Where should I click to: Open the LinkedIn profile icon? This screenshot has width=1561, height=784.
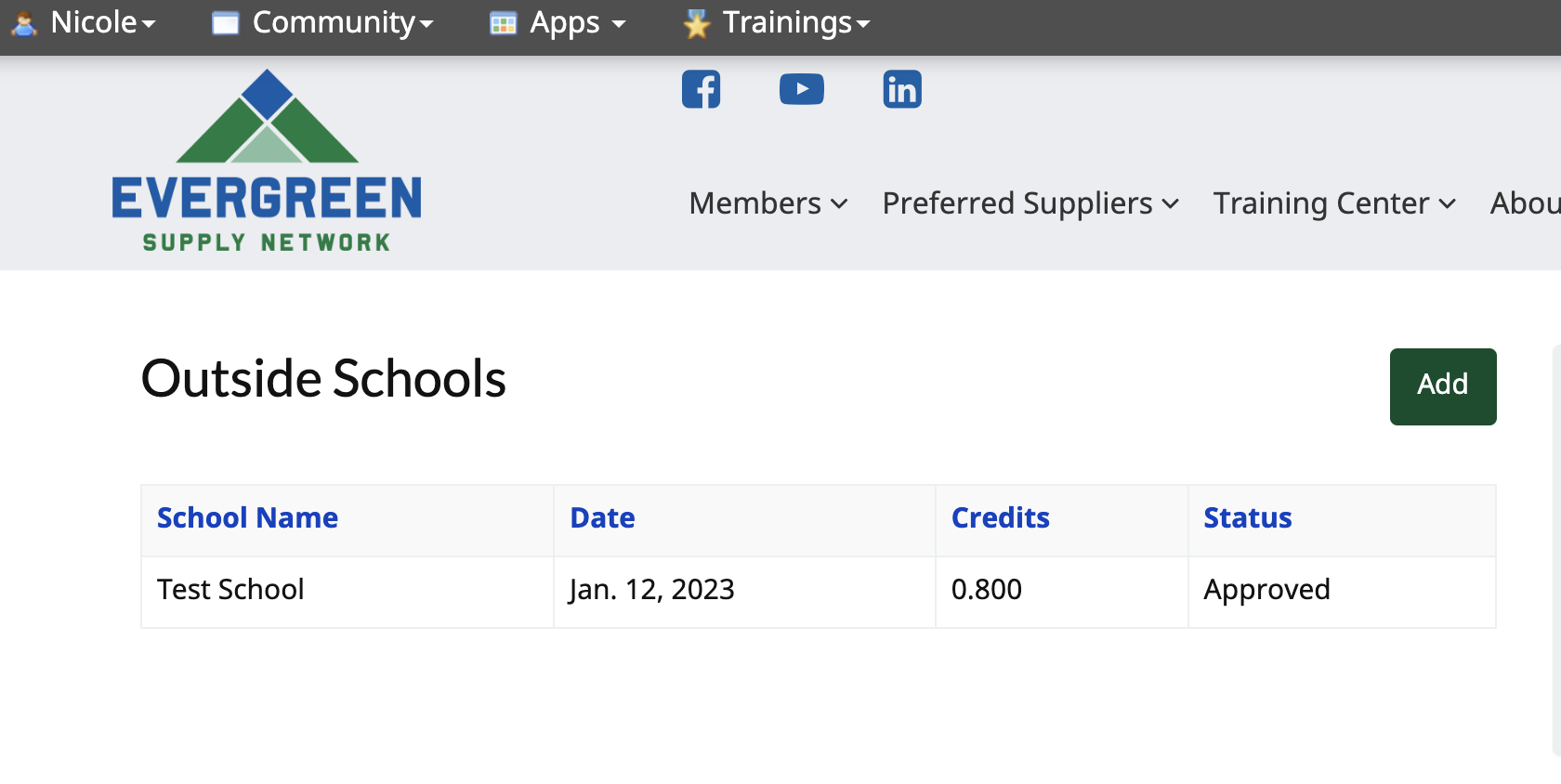tap(902, 89)
